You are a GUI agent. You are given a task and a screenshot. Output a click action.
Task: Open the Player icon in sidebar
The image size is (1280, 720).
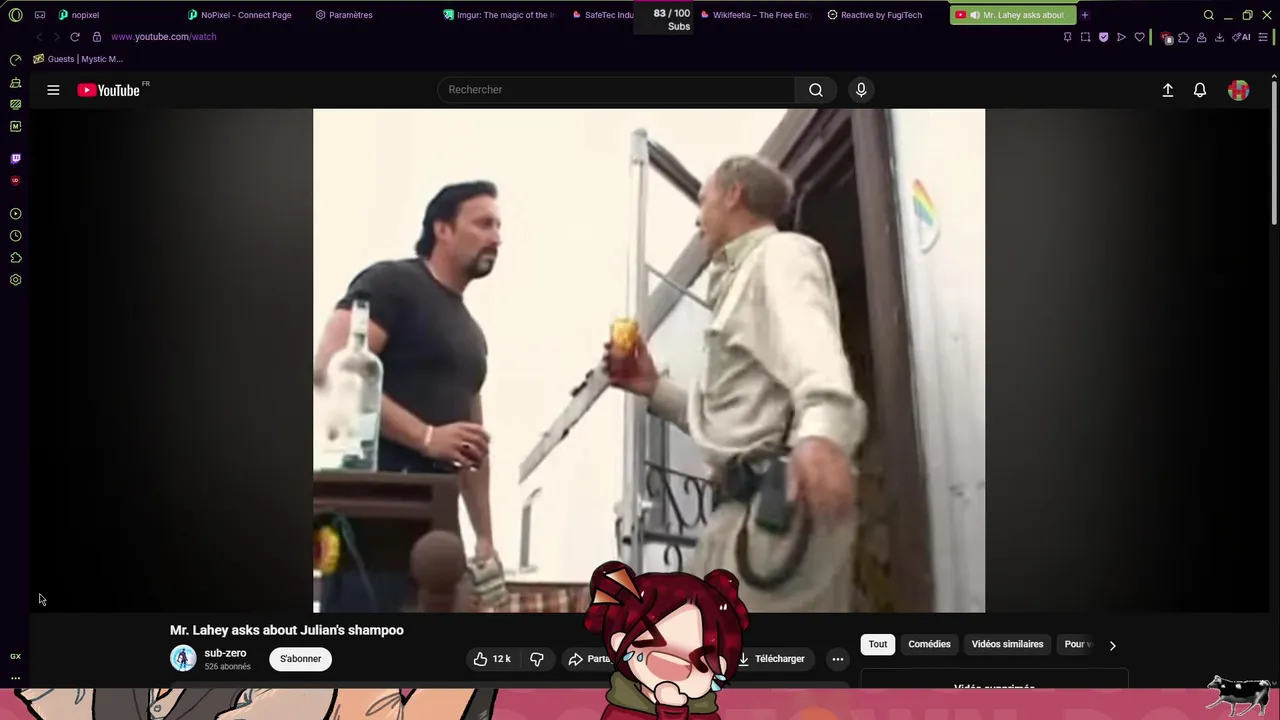pos(15,214)
